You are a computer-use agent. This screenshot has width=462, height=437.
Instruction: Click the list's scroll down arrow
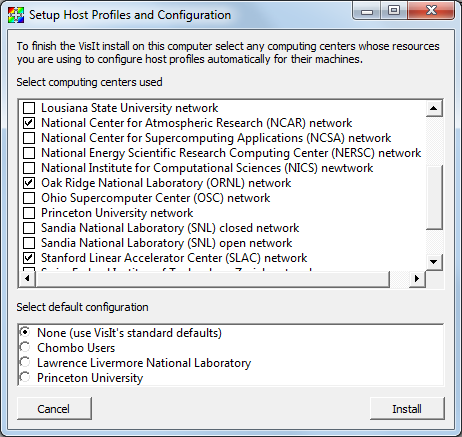[434, 262]
